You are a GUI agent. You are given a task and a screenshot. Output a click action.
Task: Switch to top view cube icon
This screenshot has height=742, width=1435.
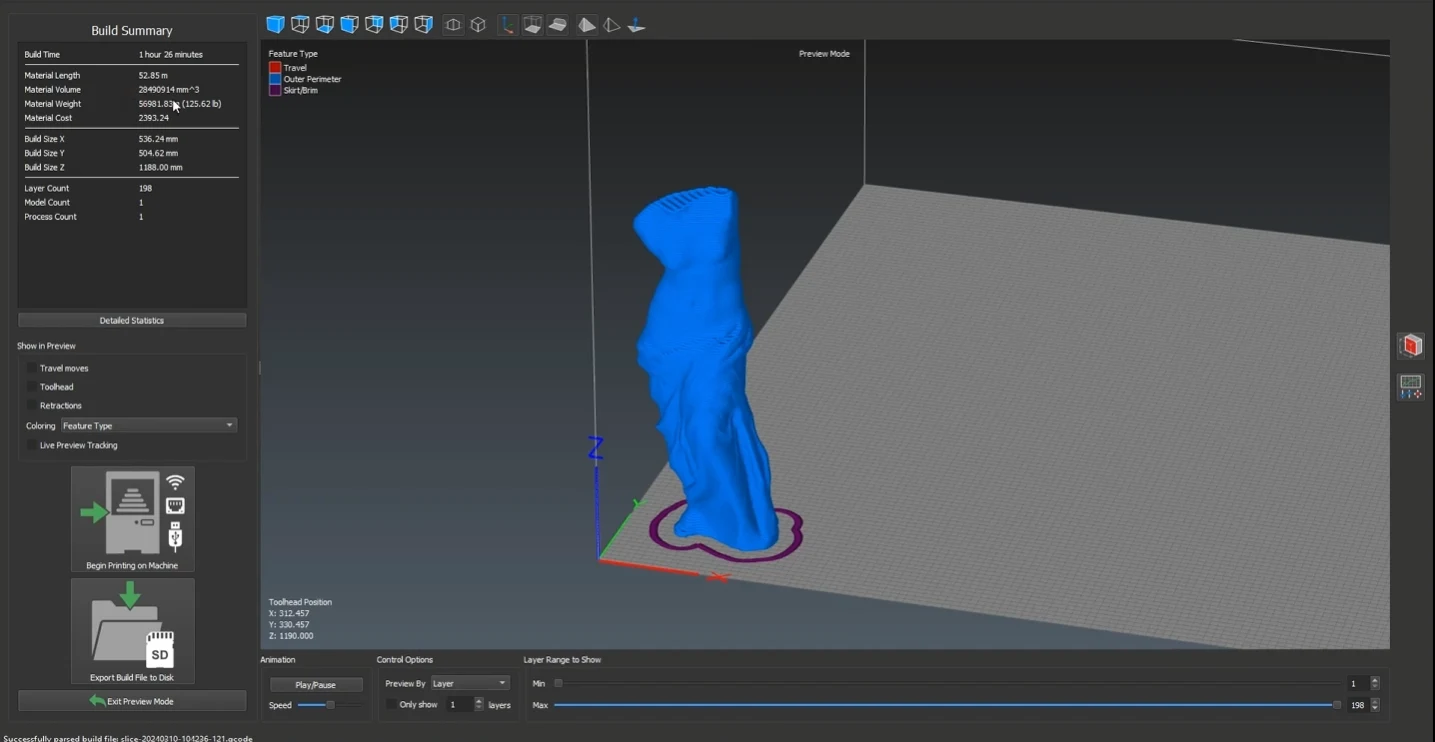click(x=300, y=24)
